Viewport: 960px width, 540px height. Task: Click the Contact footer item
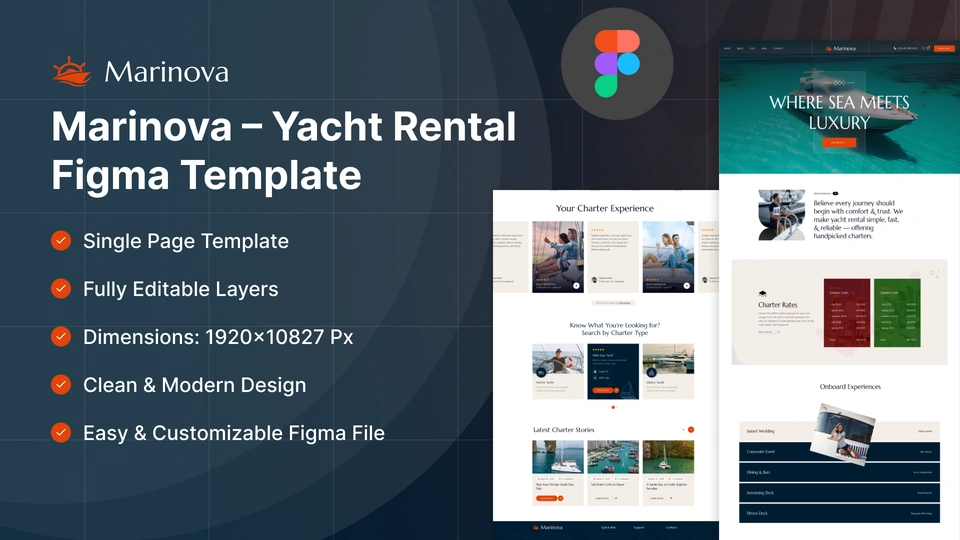tap(672, 527)
